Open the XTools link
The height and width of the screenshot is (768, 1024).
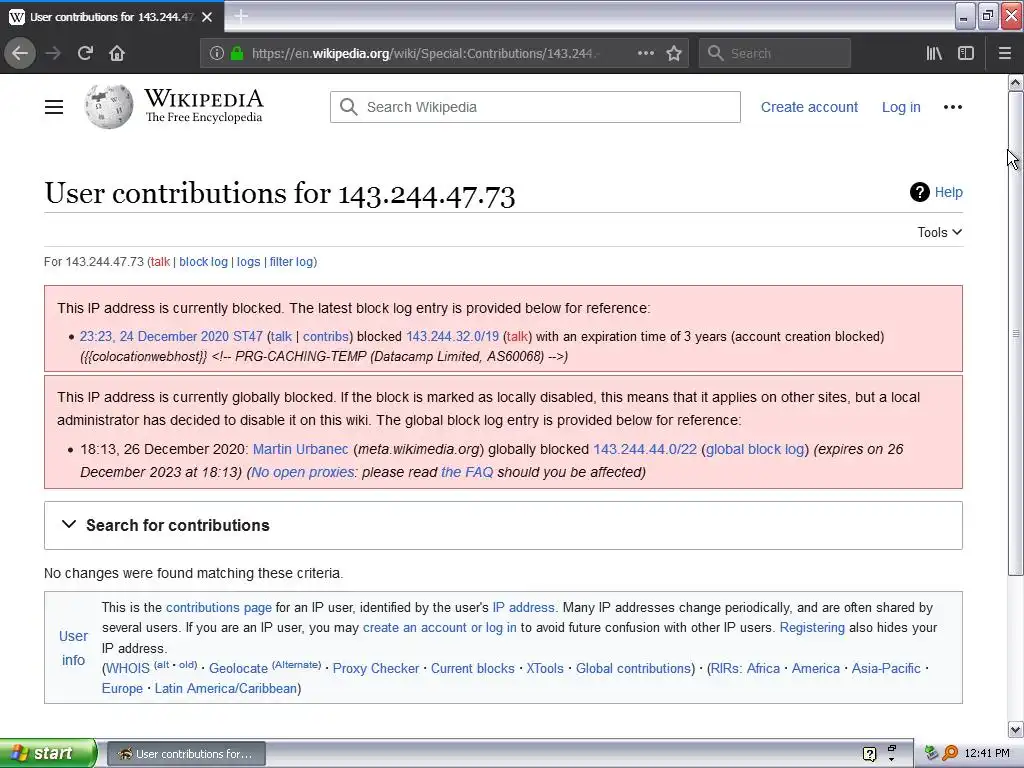tap(545, 669)
